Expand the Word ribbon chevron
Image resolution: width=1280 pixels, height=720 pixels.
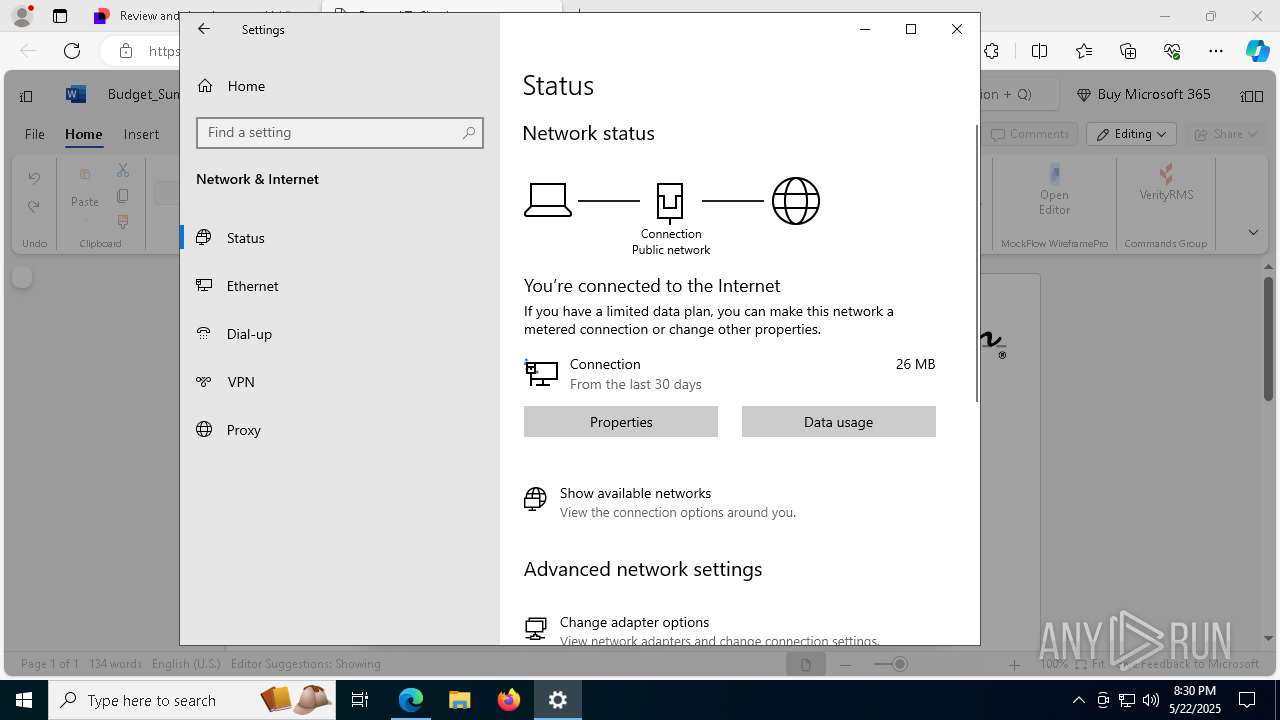(x=1253, y=232)
